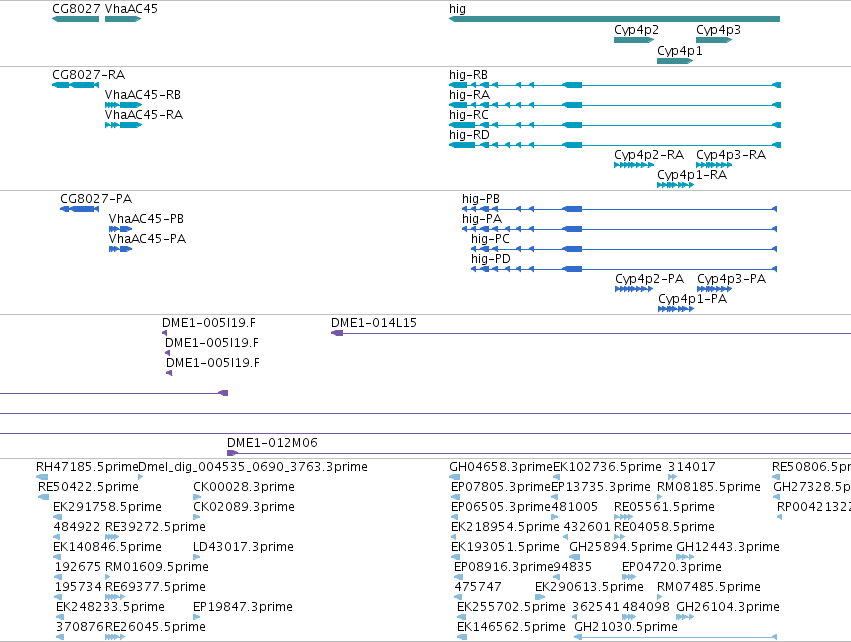Viewport: 851px width, 642px height.
Task: Click the hig-PD protein label
Action: tap(491, 259)
